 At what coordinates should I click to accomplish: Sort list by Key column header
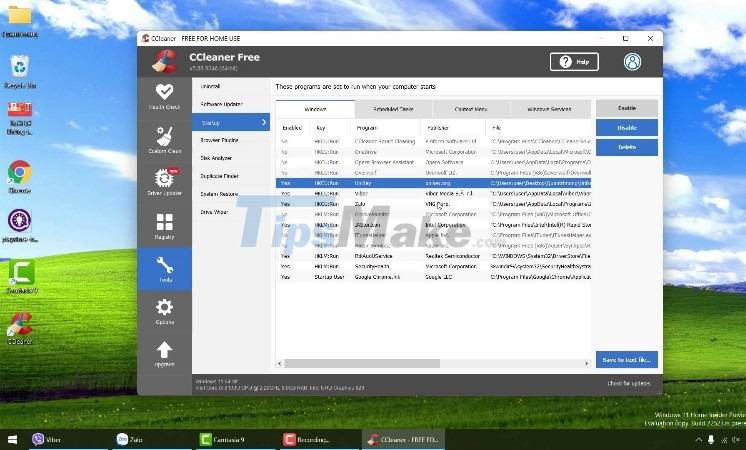pos(330,128)
